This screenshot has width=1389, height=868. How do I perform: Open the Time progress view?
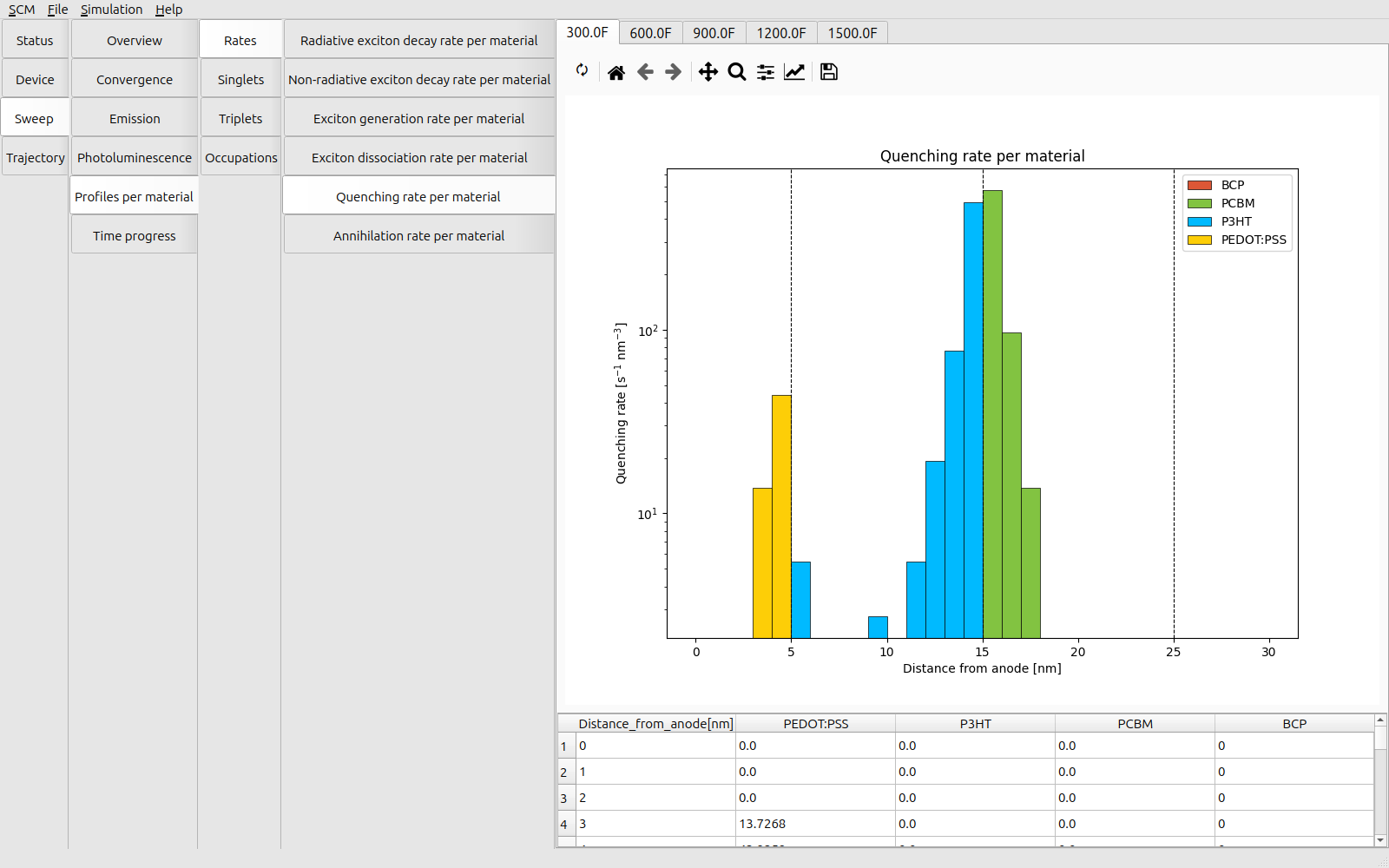(x=134, y=236)
